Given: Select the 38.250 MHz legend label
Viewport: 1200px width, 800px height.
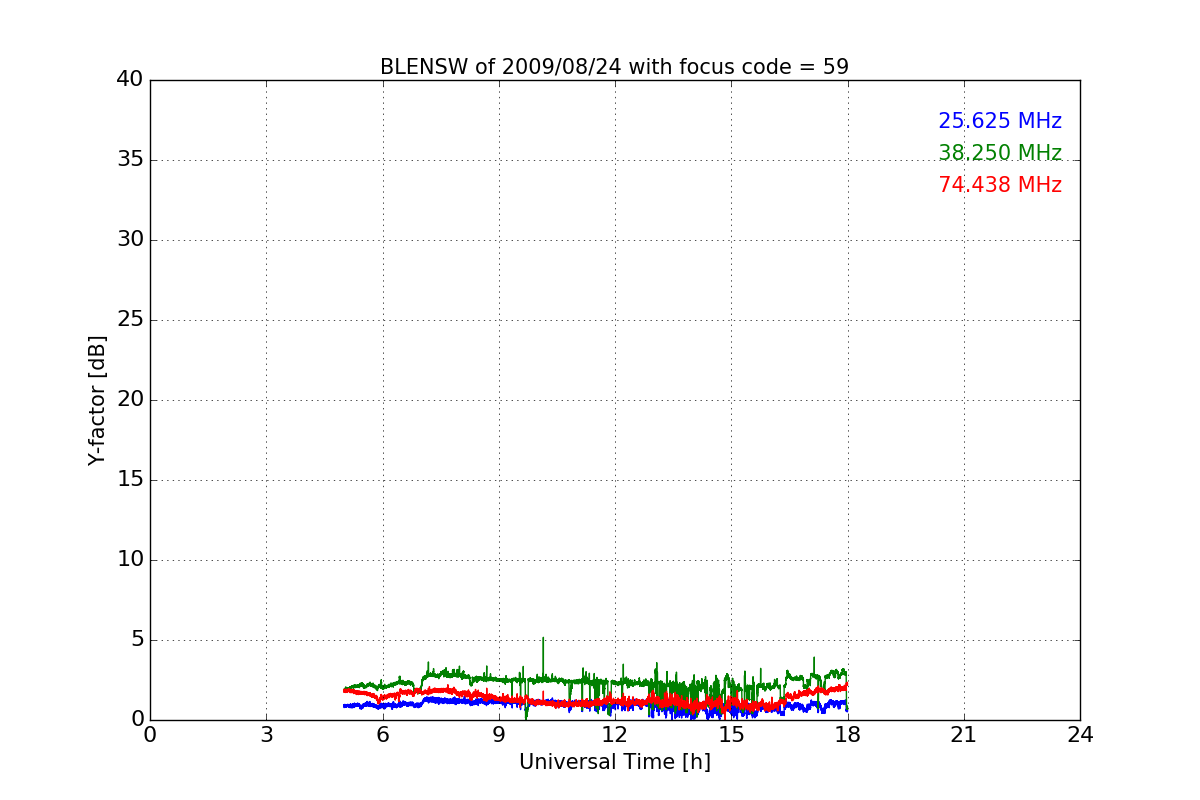Looking at the screenshot, I should 1000,153.
